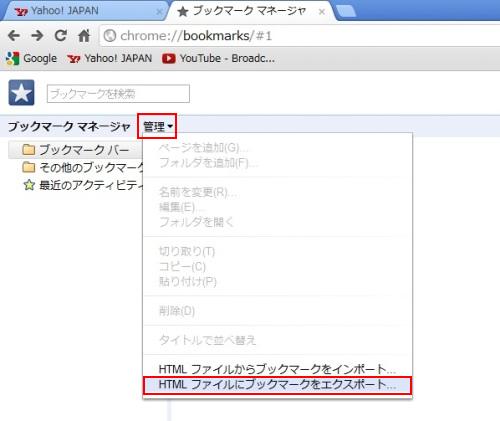Open the Yahoo! JAPAN bookmark in bookmarks bar
Viewport: 500px width, 421px height.
tap(109, 58)
